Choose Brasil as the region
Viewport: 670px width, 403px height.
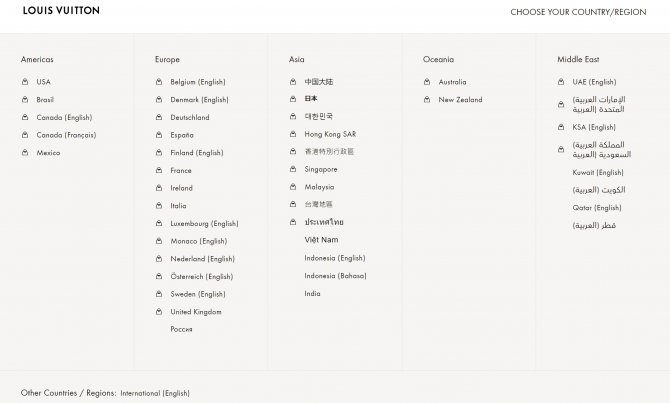pyautogui.click(x=45, y=100)
